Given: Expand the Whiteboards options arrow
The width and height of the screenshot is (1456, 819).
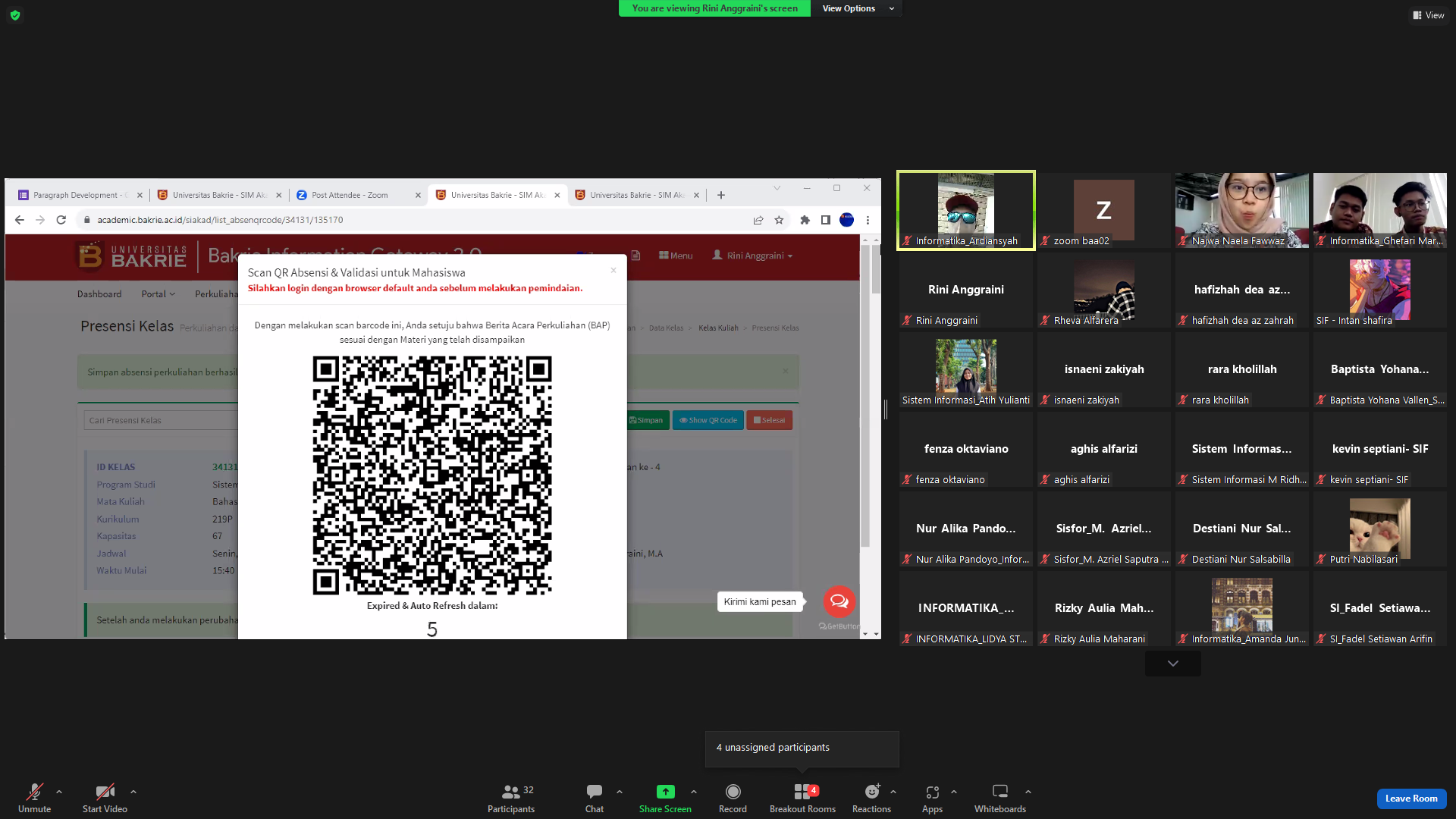Looking at the screenshot, I should [x=1028, y=792].
